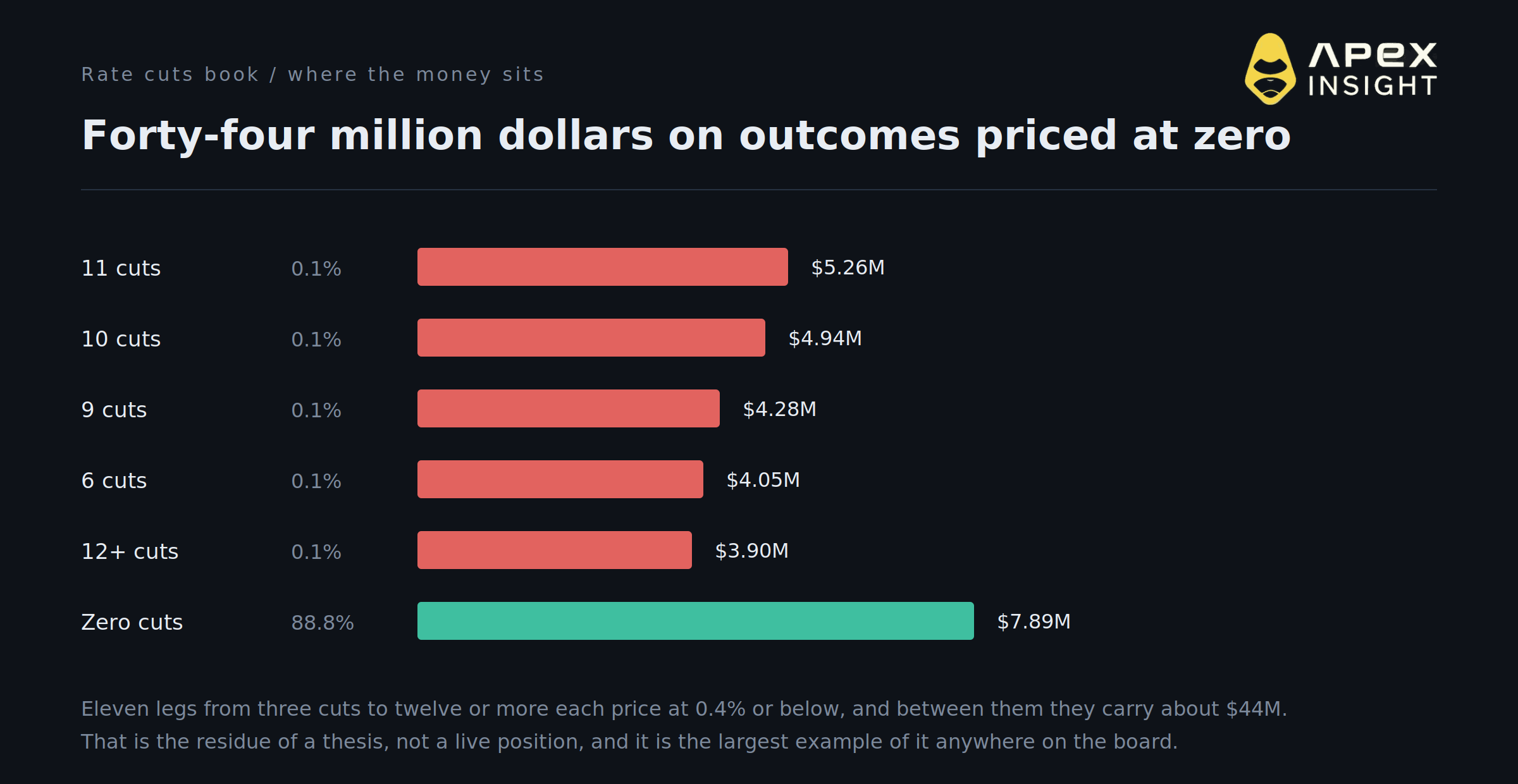Select the 11 cuts red bar
Screen dimensions: 1518x784
click(x=602, y=267)
